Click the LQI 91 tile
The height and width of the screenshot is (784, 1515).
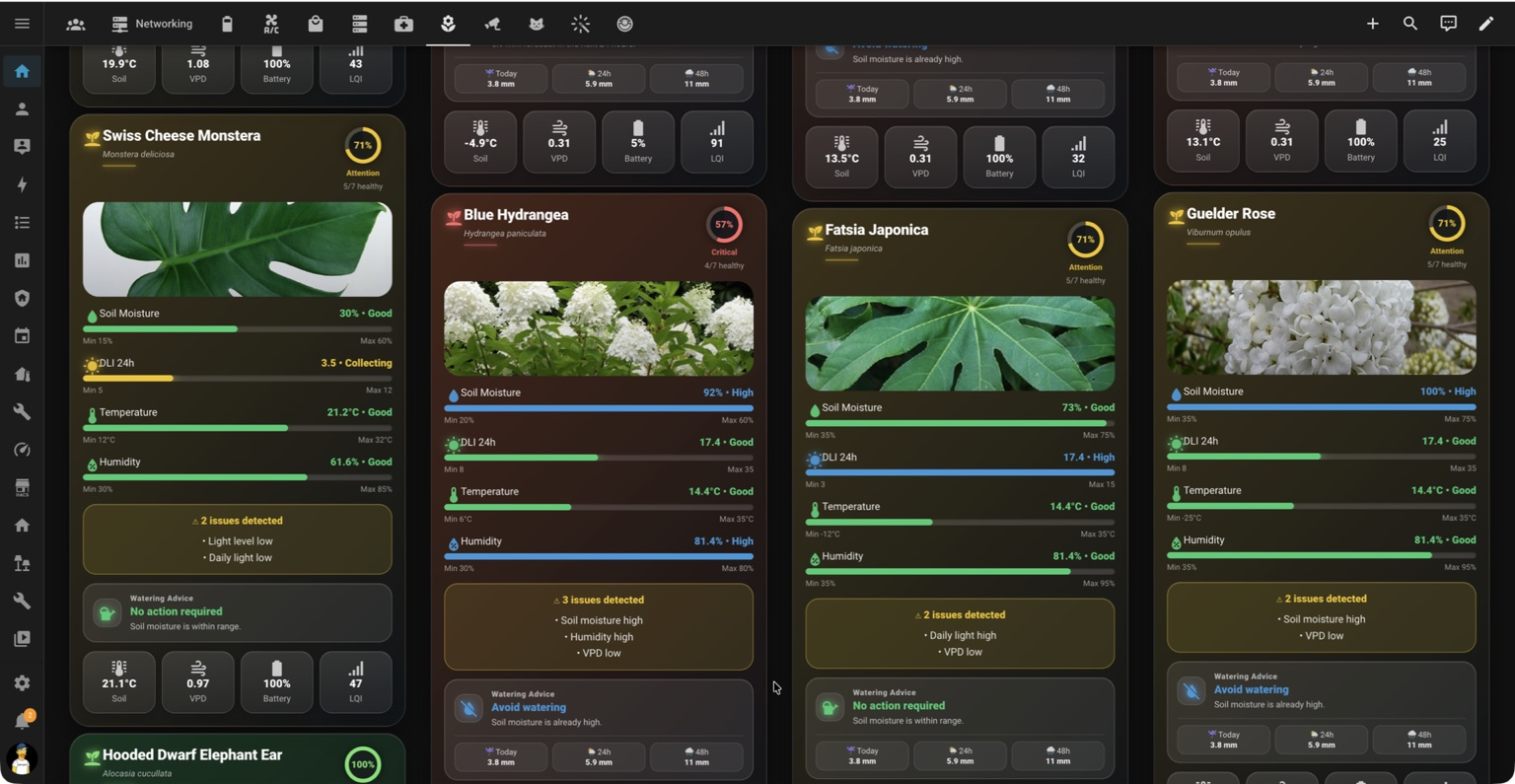717,142
